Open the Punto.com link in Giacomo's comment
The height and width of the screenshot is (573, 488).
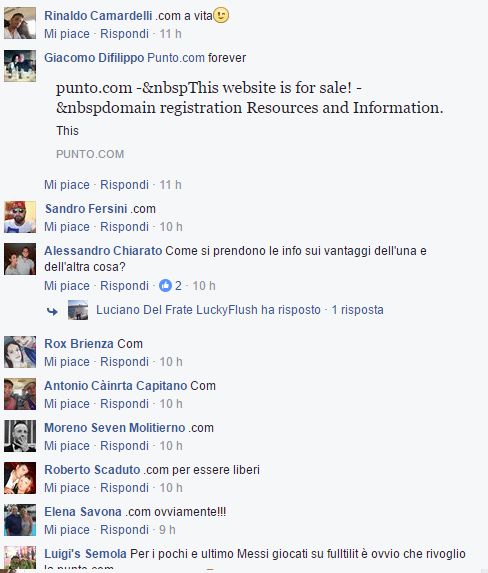coord(176,58)
